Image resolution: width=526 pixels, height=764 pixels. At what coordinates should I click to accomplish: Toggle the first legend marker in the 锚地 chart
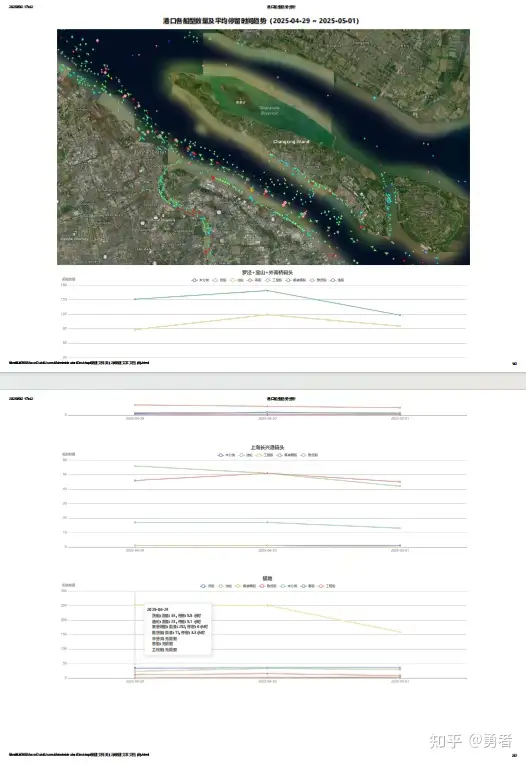pos(204,586)
